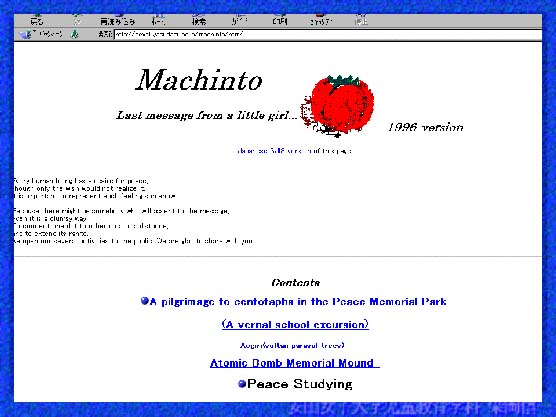
Task: Click the page location drag icon
Action: (x=75, y=34)
